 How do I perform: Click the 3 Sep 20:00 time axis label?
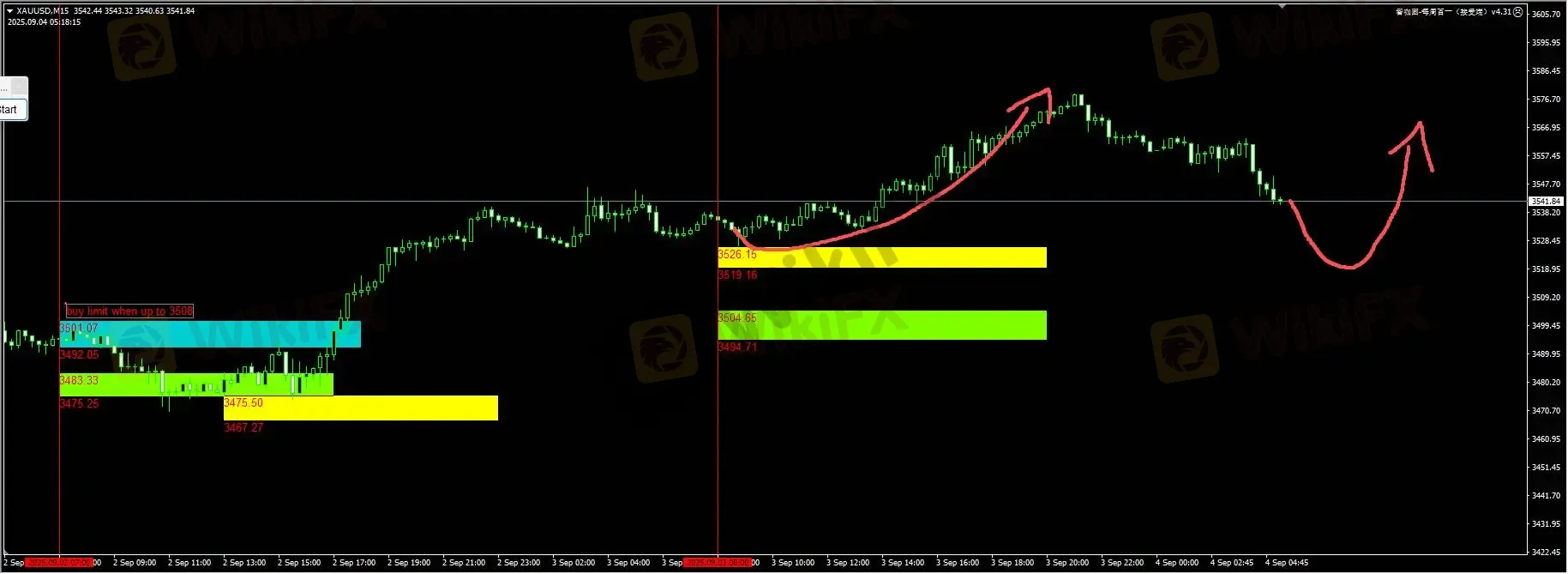pos(1067,563)
